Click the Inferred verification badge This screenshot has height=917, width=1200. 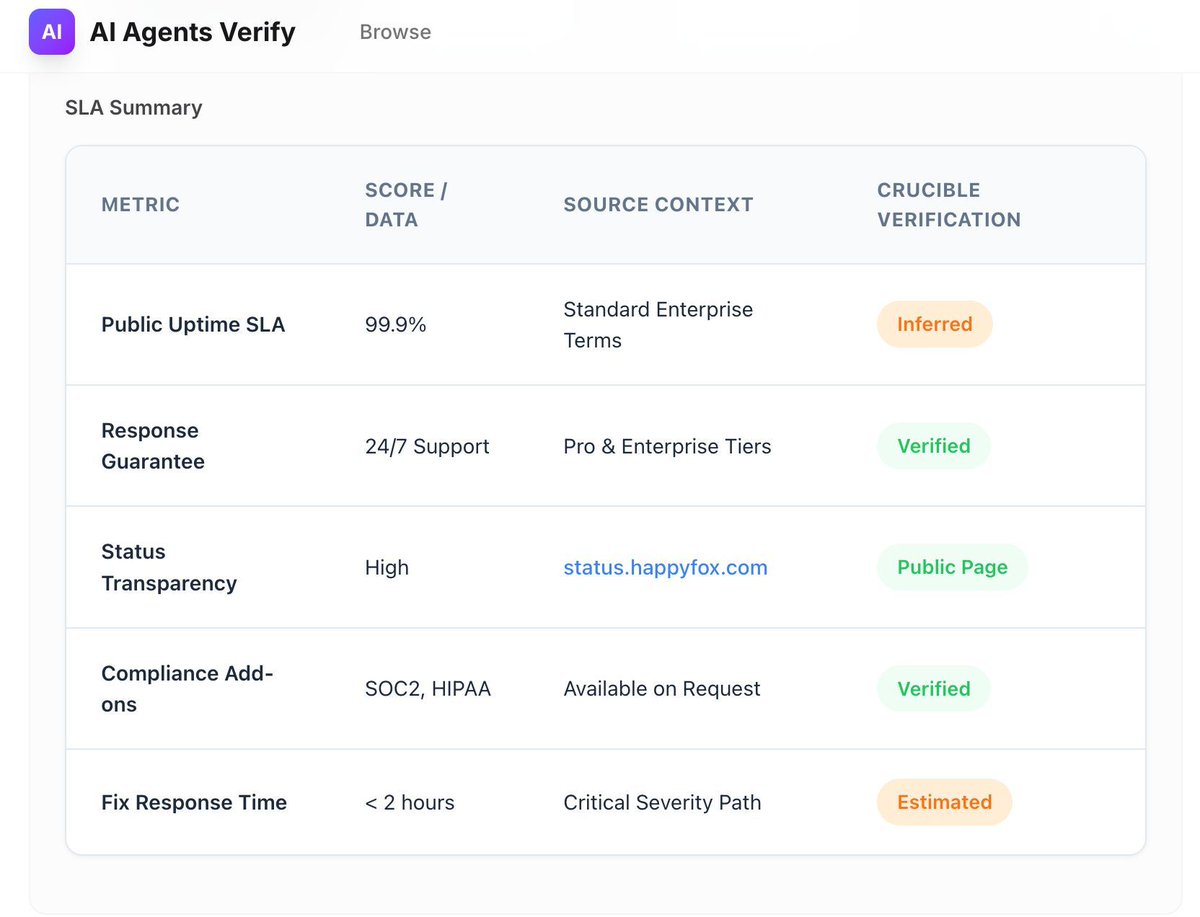pos(934,324)
